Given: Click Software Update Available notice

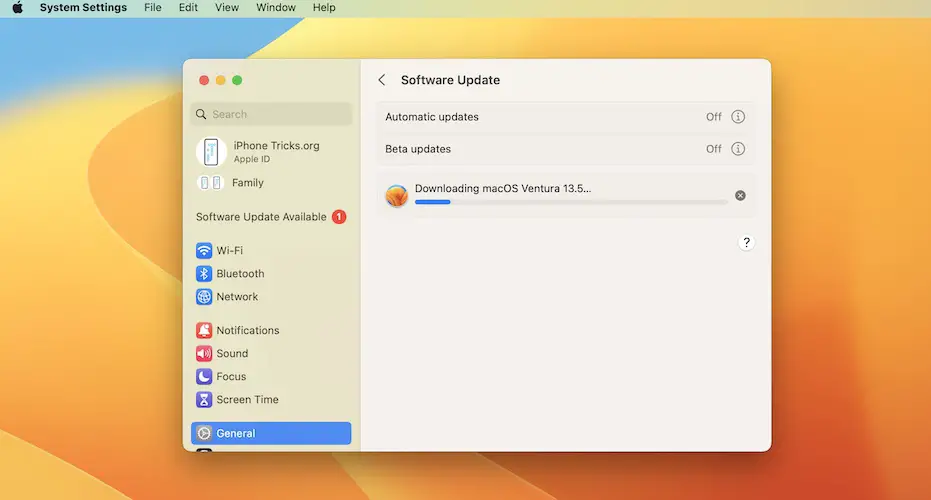Looking at the screenshot, I should 261,217.
